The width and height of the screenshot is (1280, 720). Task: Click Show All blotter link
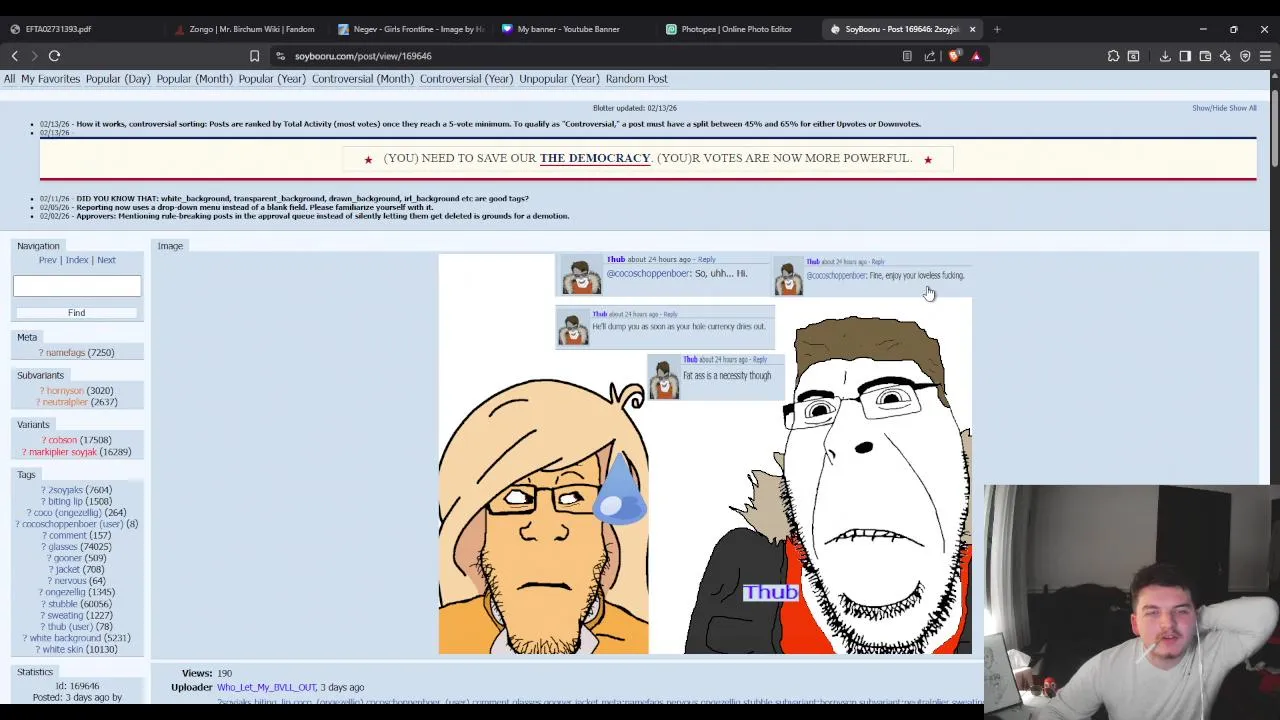tap(1243, 108)
